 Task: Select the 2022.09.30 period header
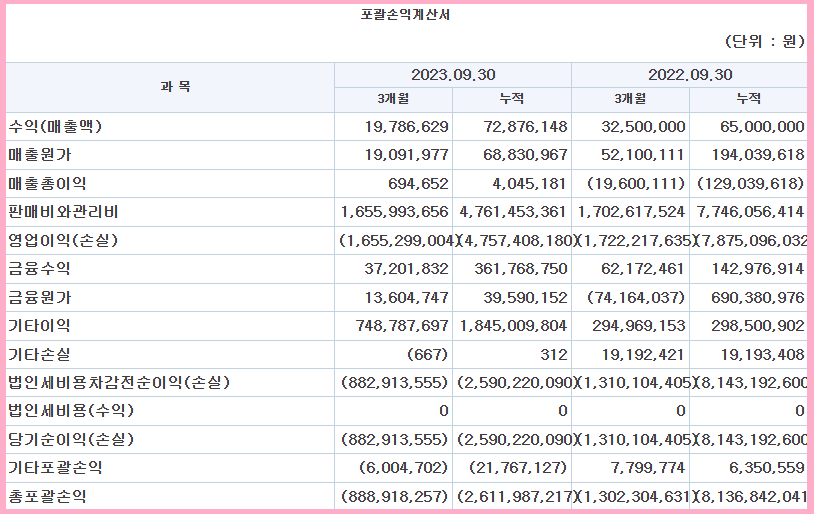click(690, 75)
